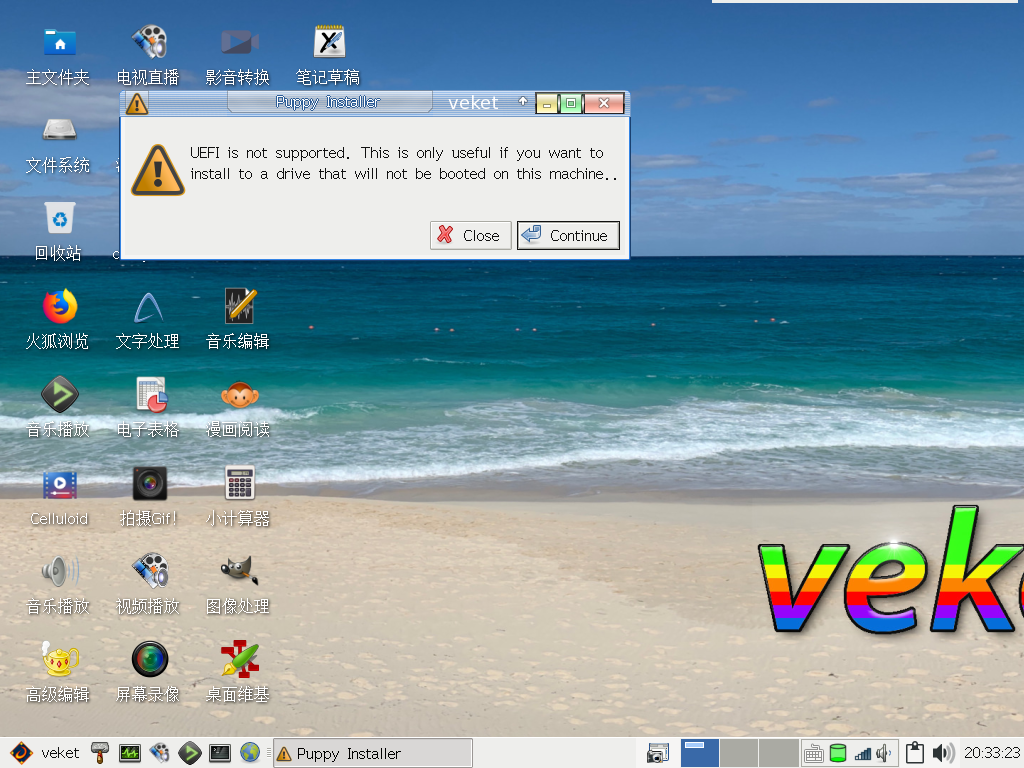
Task: Click the green storage cylinder tray icon
Action: [x=838, y=753]
